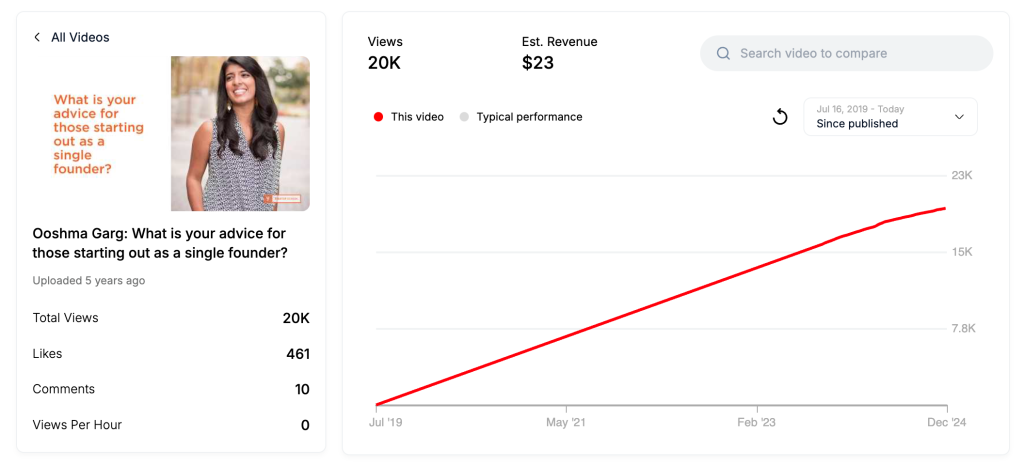Screen dimensions: 1024x465
Task: Click the Feb '23 axis marker
Action: [x=756, y=423]
